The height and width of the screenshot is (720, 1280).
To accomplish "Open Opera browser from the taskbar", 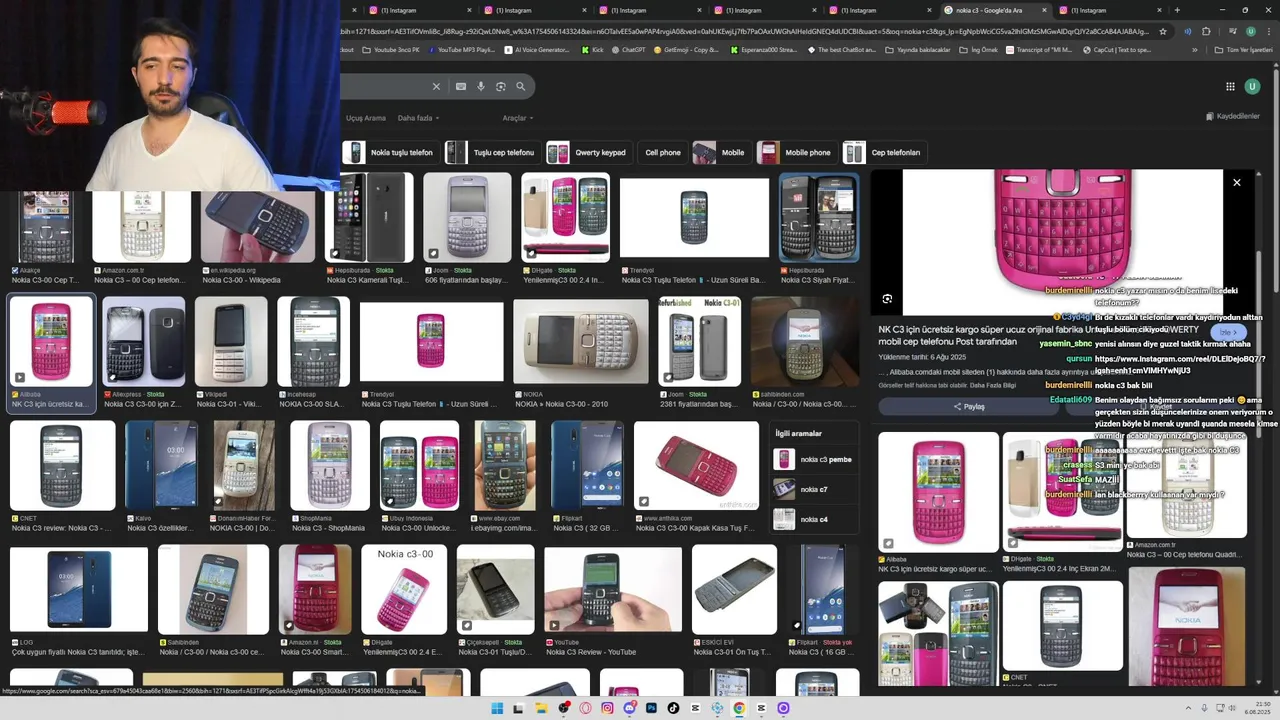I will 585,708.
